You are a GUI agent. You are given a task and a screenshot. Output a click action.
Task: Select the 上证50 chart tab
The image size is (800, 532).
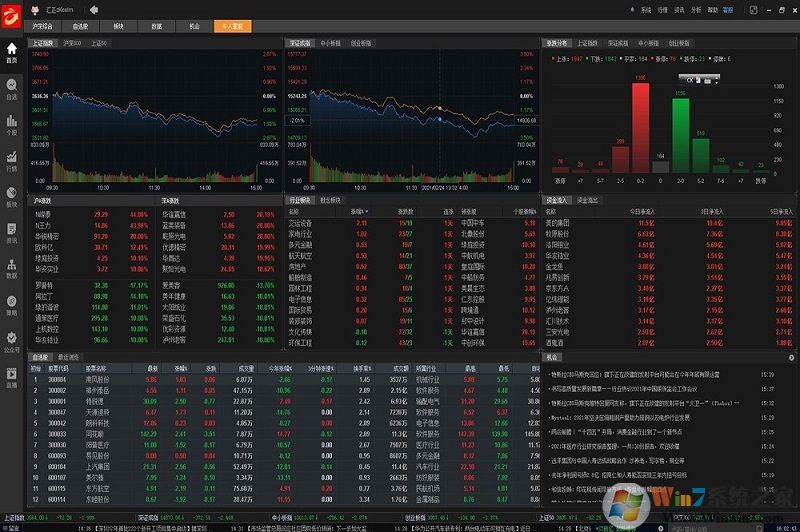tap(99, 43)
